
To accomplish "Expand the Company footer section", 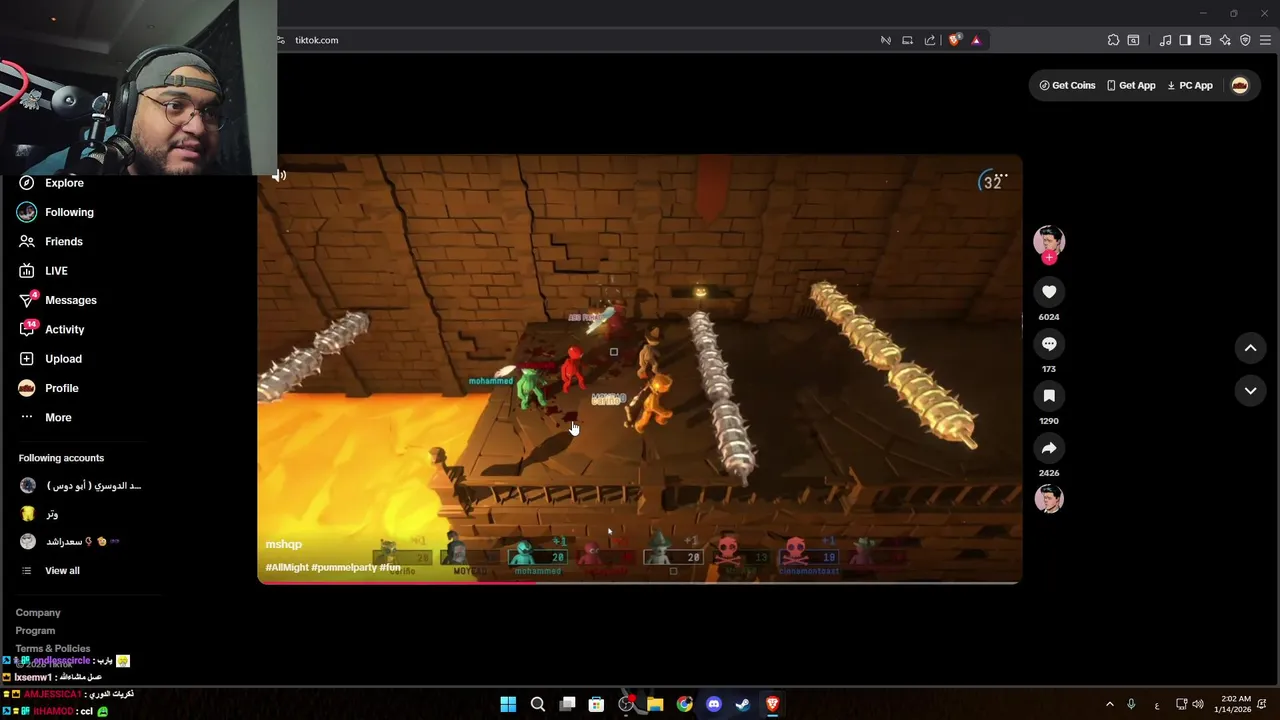I will (38, 613).
